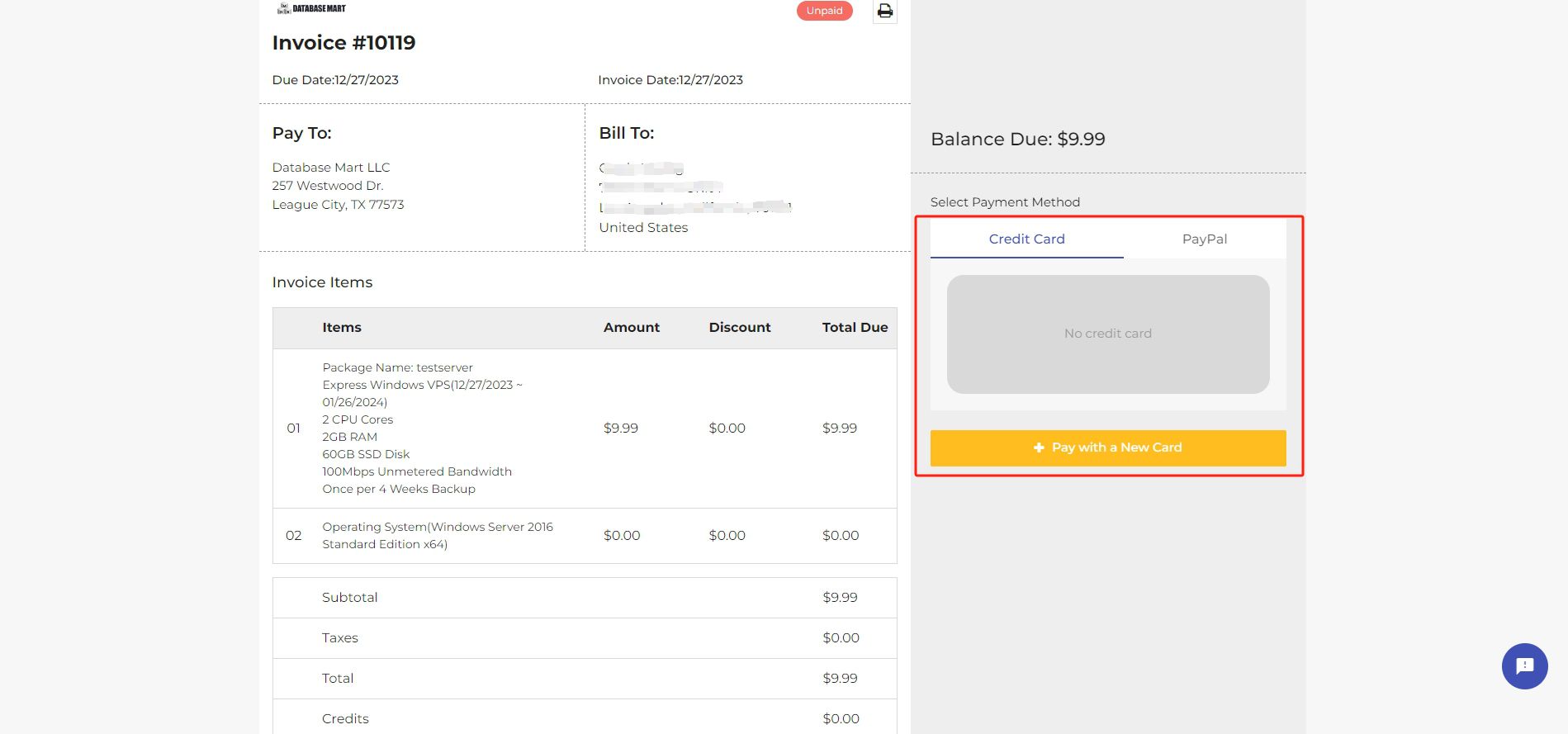
Task: Click the United States text
Action: (643, 228)
